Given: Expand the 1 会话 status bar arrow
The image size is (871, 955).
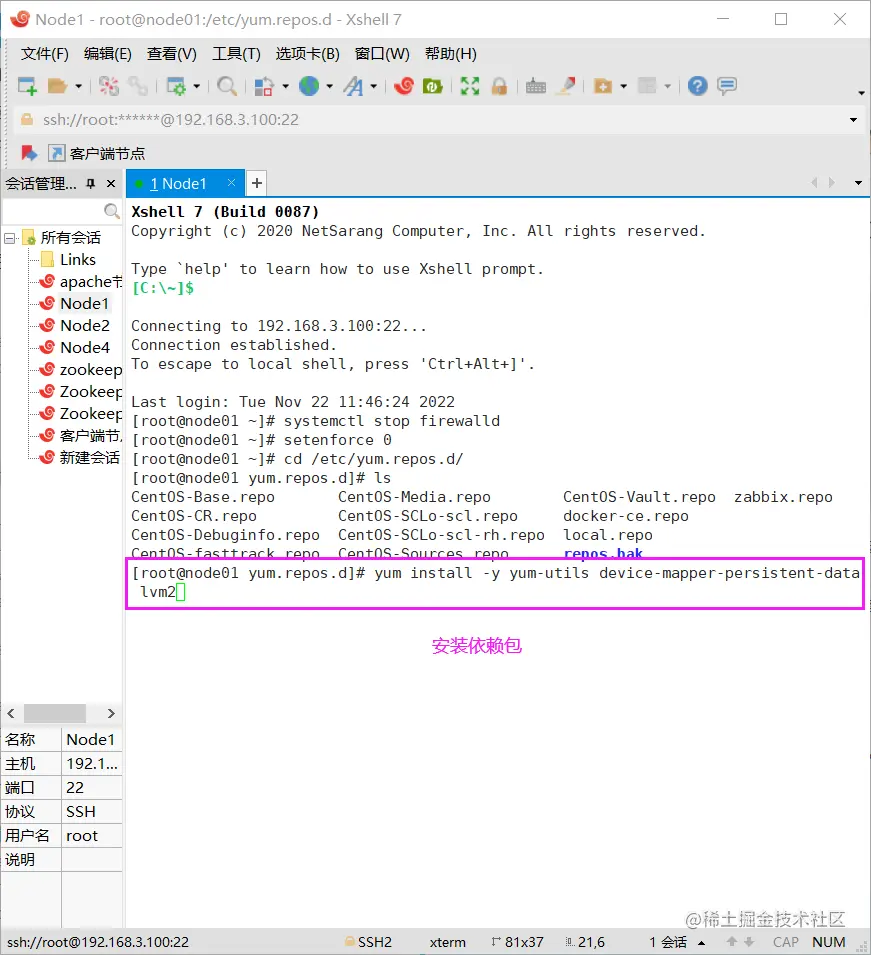Looking at the screenshot, I should pyautogui.click(x=702, y=943).
